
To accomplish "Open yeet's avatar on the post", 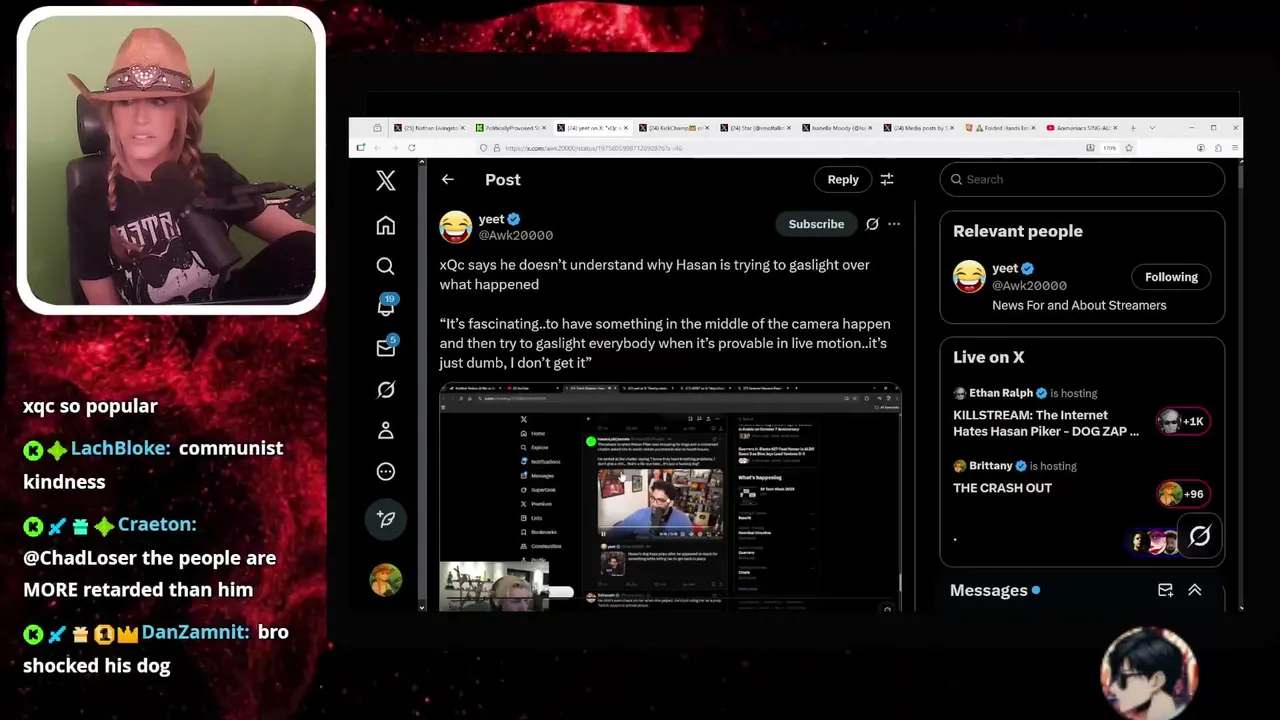I will coord(456,227).
